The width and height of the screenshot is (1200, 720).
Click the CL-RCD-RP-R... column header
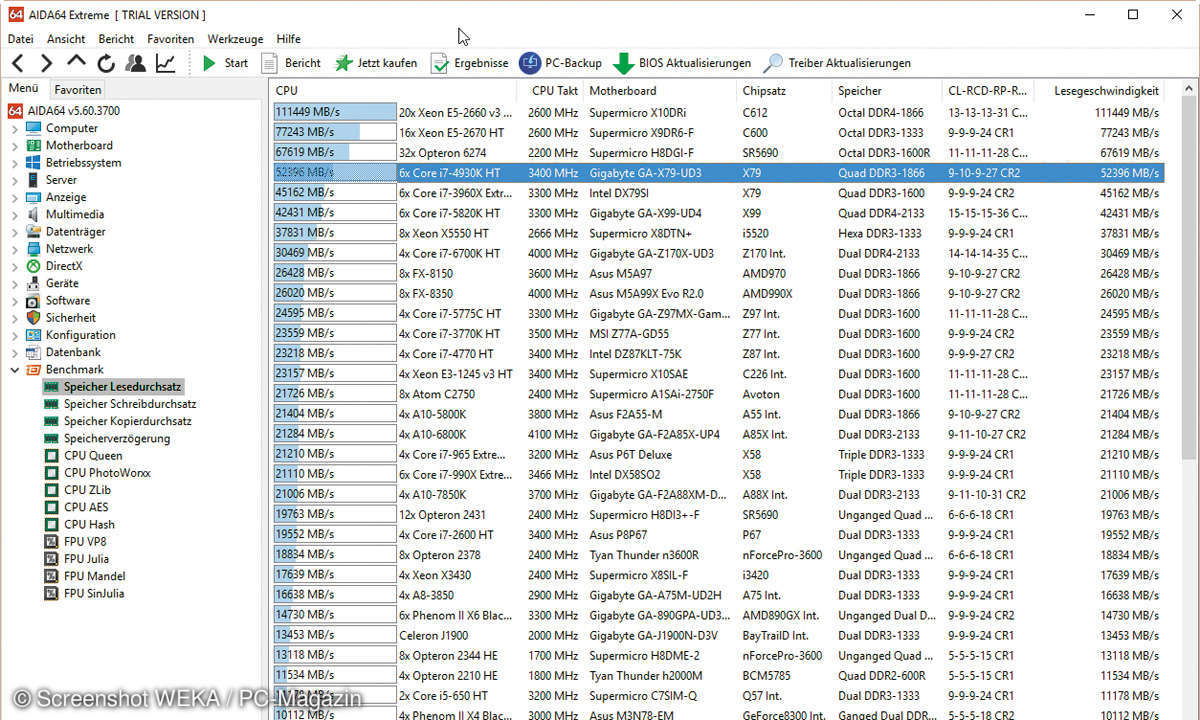click(x=989, y=91)
